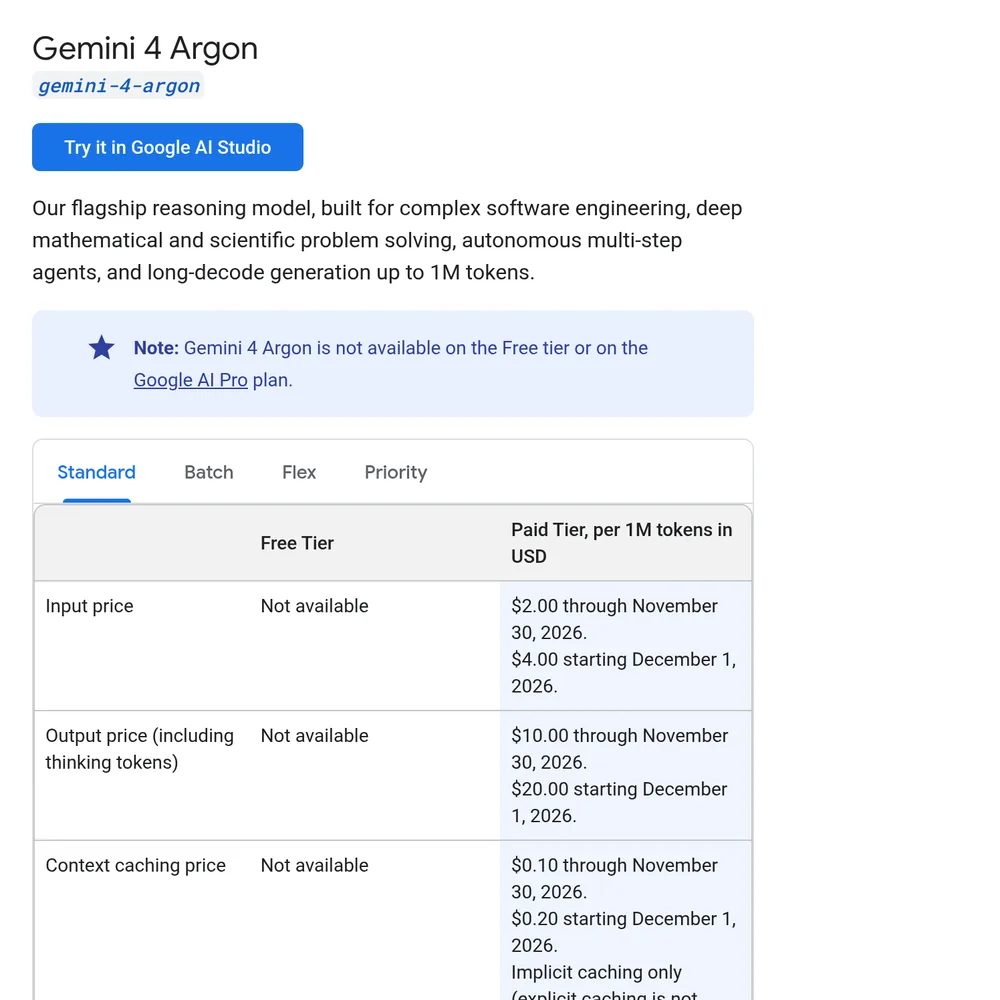Click the Free Tier column header

(x=297, y=543)
